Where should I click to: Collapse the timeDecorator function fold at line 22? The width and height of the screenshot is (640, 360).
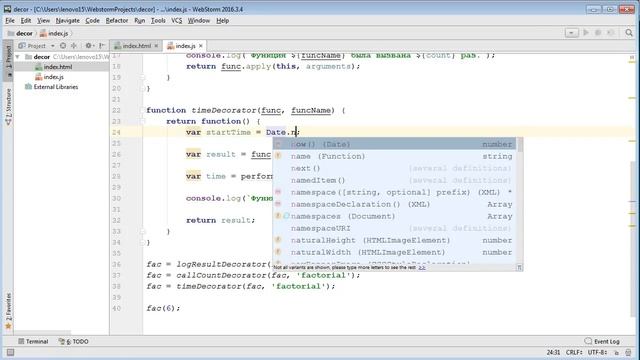(142, 110)
